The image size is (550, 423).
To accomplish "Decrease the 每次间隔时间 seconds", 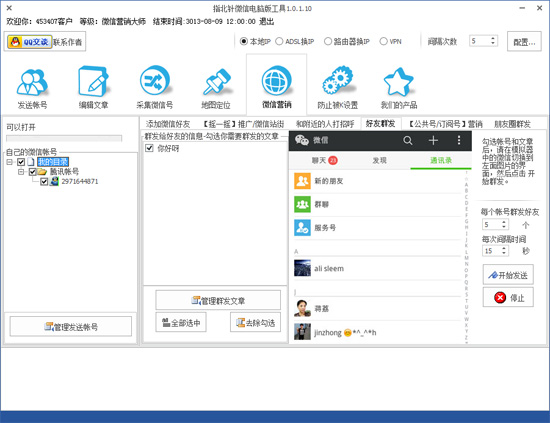I will 504,253.
